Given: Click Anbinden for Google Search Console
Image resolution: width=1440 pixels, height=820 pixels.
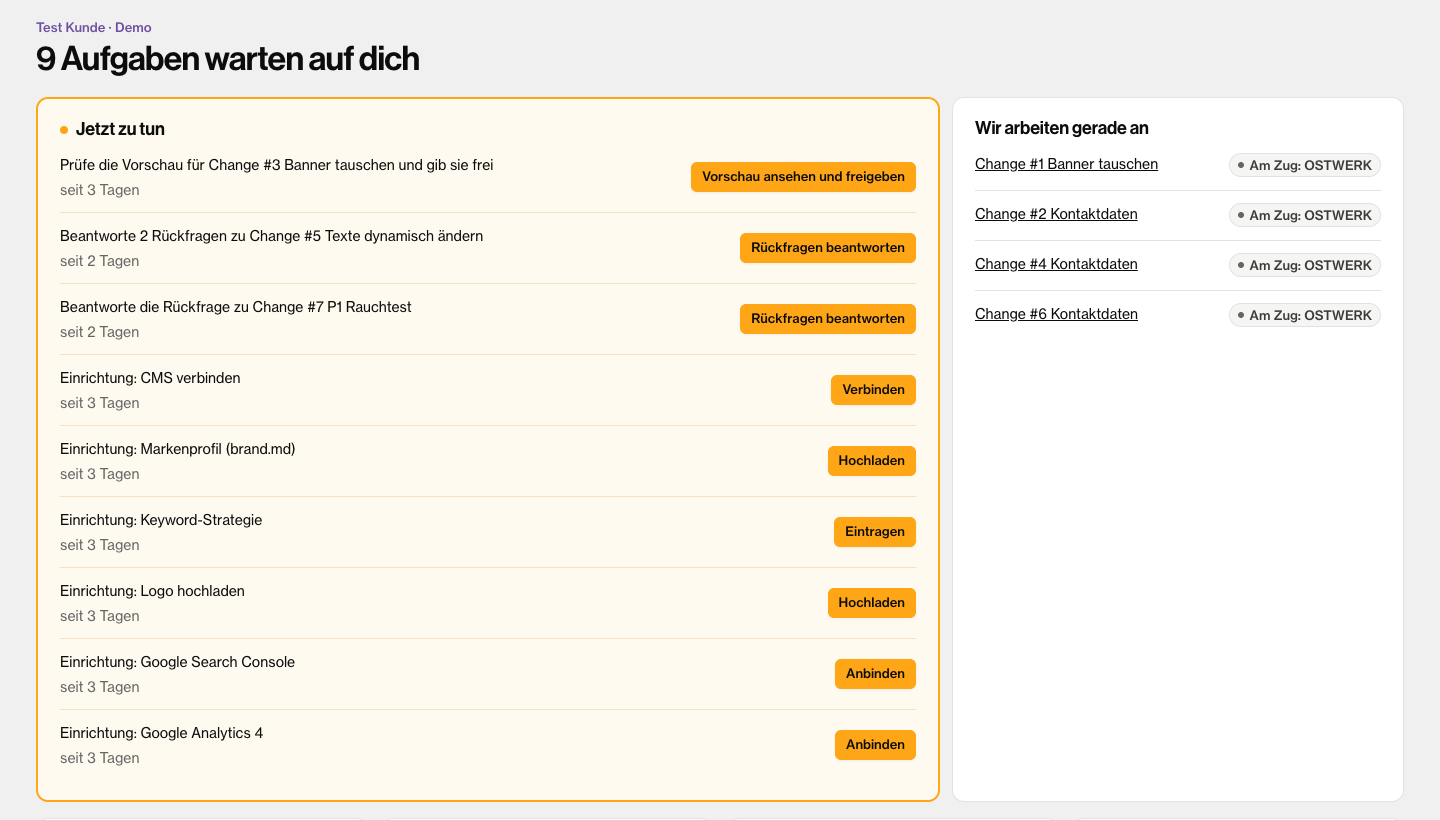Looking at the screenshot, I should (x=875, y=674).
